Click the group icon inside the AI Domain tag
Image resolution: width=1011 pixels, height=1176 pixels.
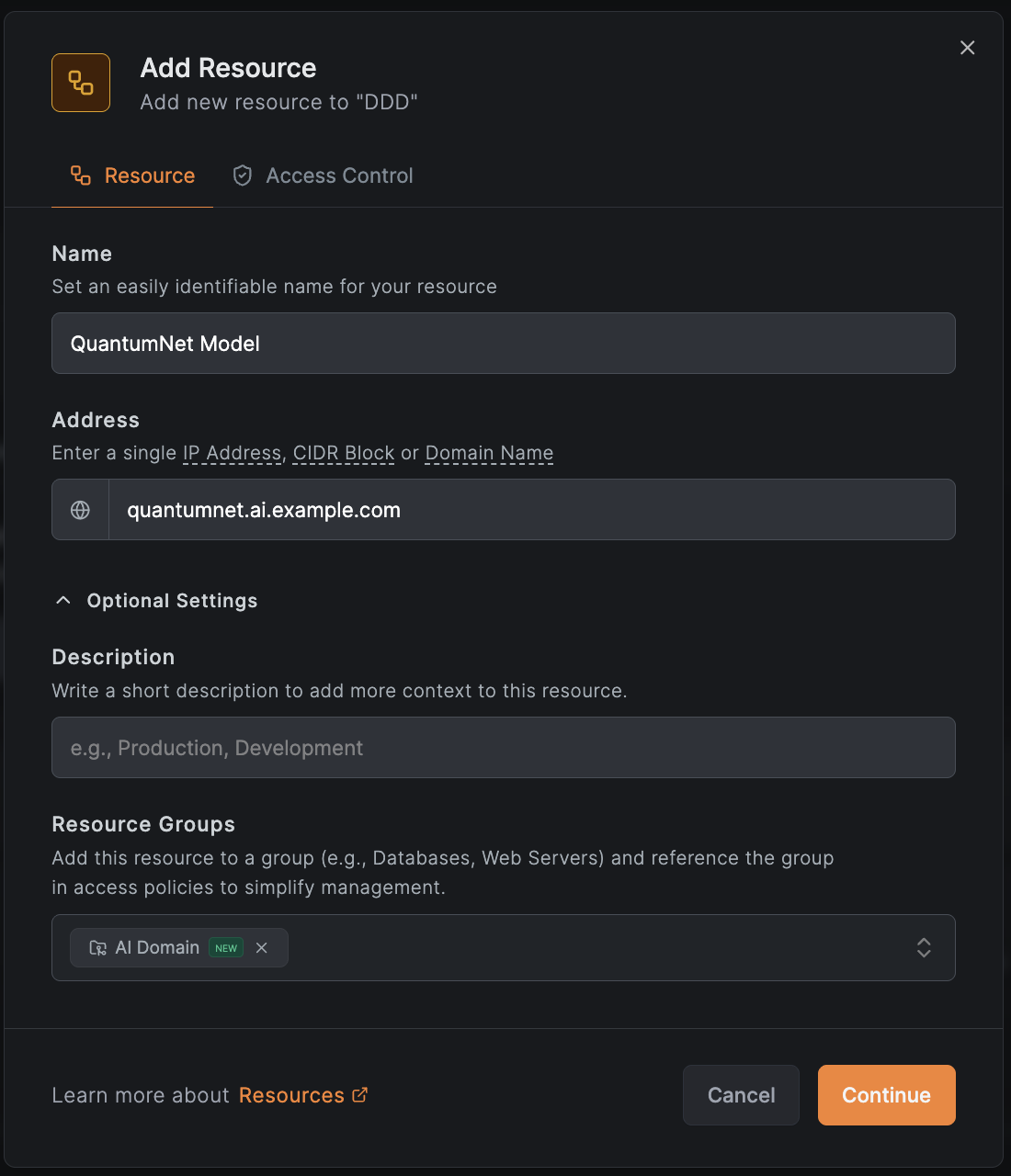click(97, 947)
